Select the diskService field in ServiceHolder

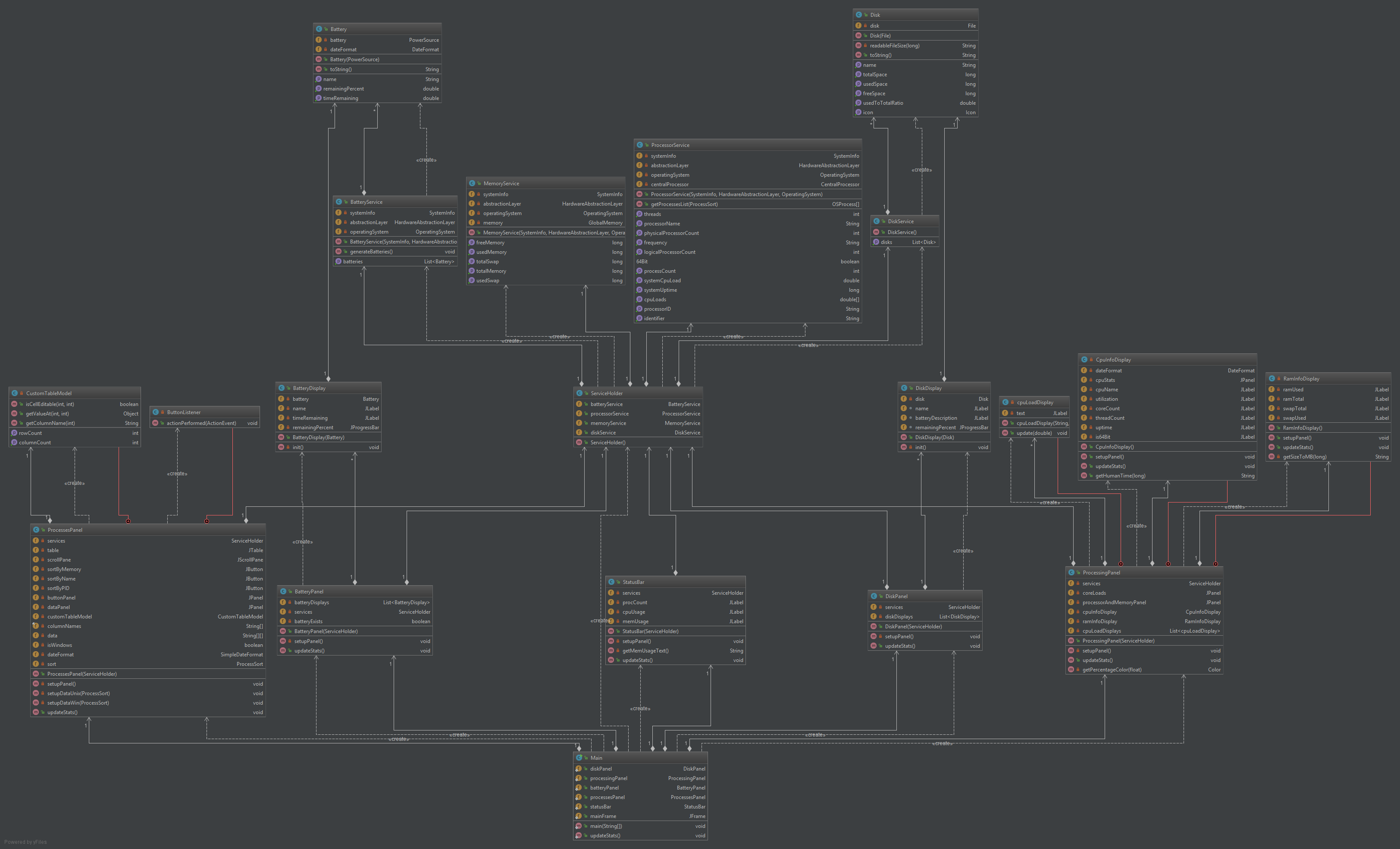click(603, 433)
